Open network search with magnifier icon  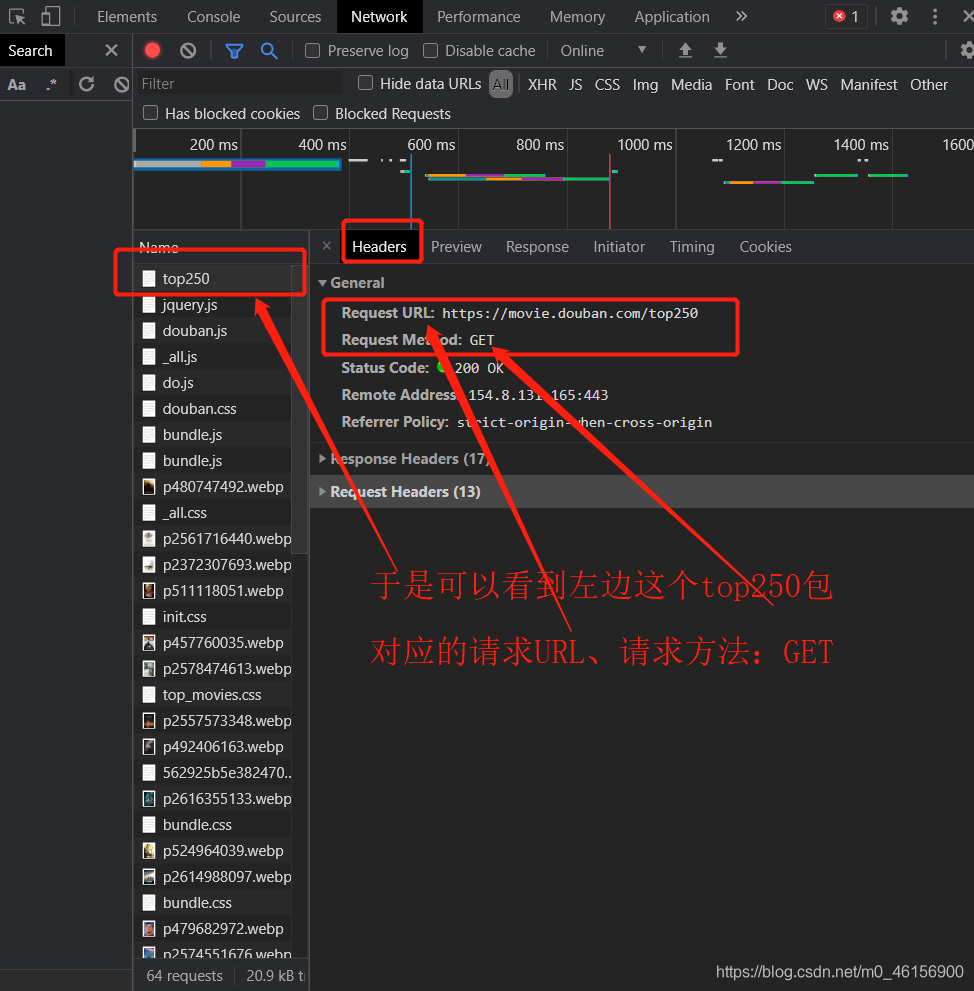pos(269,51)
